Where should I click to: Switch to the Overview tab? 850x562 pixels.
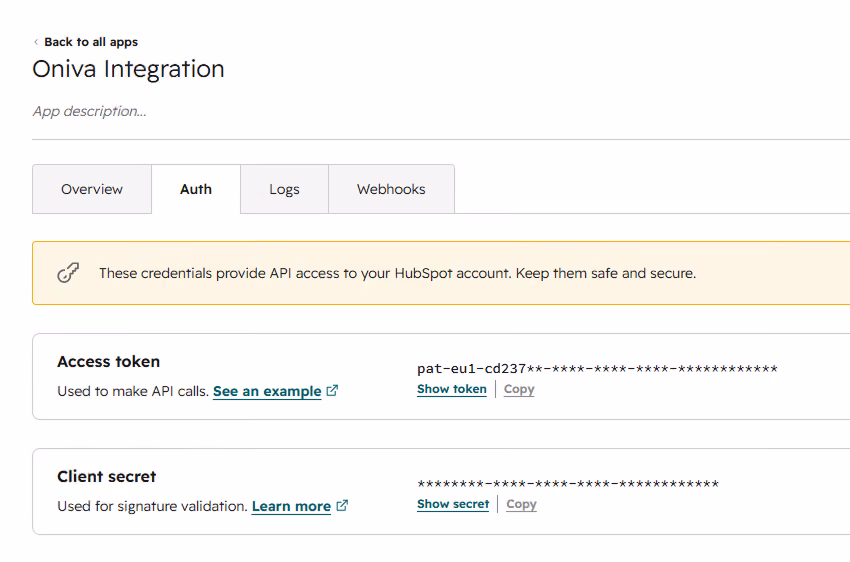click(92, 189)
